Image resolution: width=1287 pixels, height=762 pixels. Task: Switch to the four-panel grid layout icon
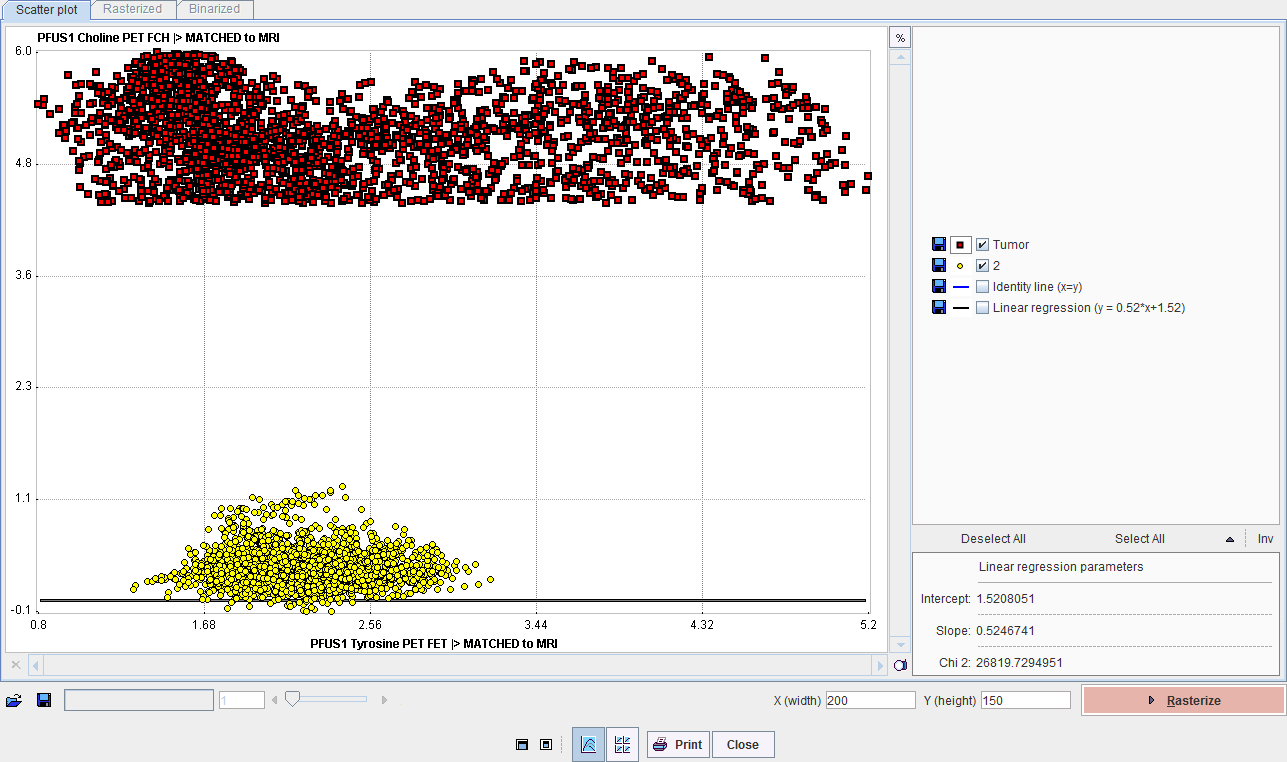click(622, 744)
